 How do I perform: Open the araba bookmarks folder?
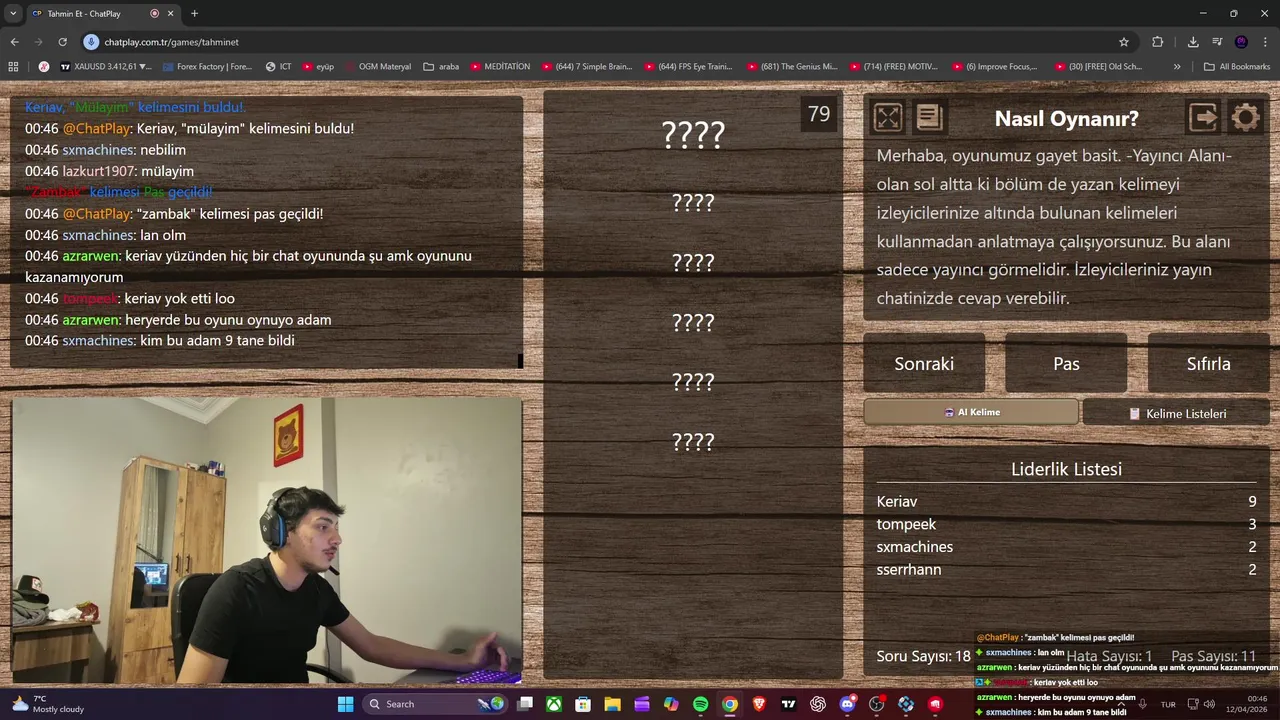pyautogui.click(x=441, y=67)
